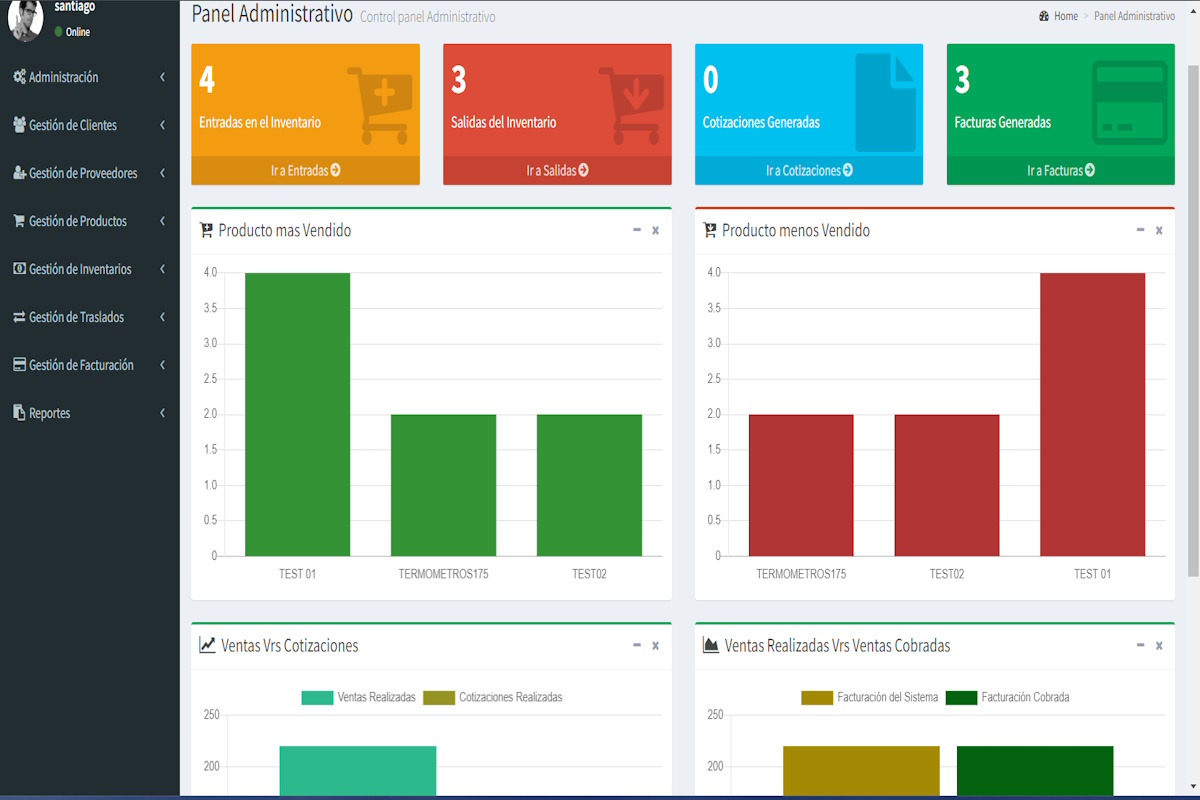Click the shopping cart plus icon in Entradas card
This screenshot has width=1200, height=800.
click(x=377, y=104)
